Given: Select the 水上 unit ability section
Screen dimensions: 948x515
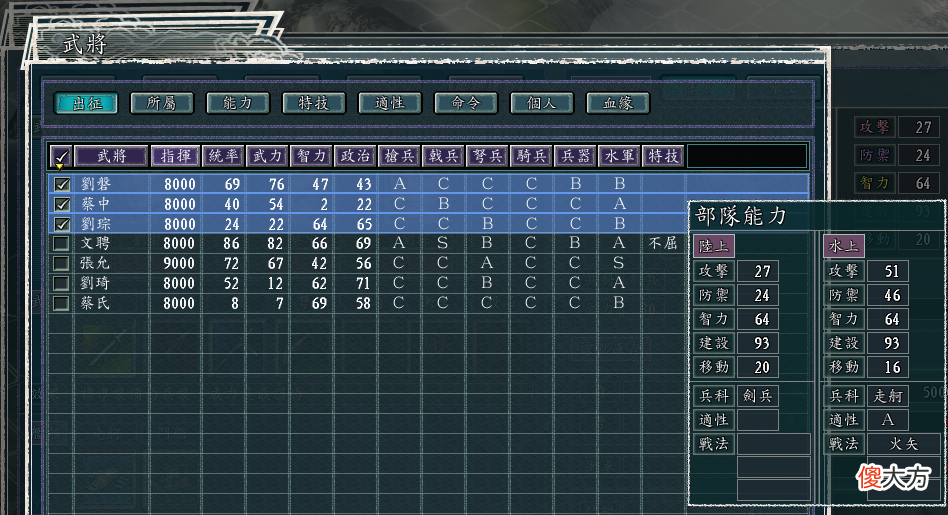Looking at the screenshot, I should point(843,246).
